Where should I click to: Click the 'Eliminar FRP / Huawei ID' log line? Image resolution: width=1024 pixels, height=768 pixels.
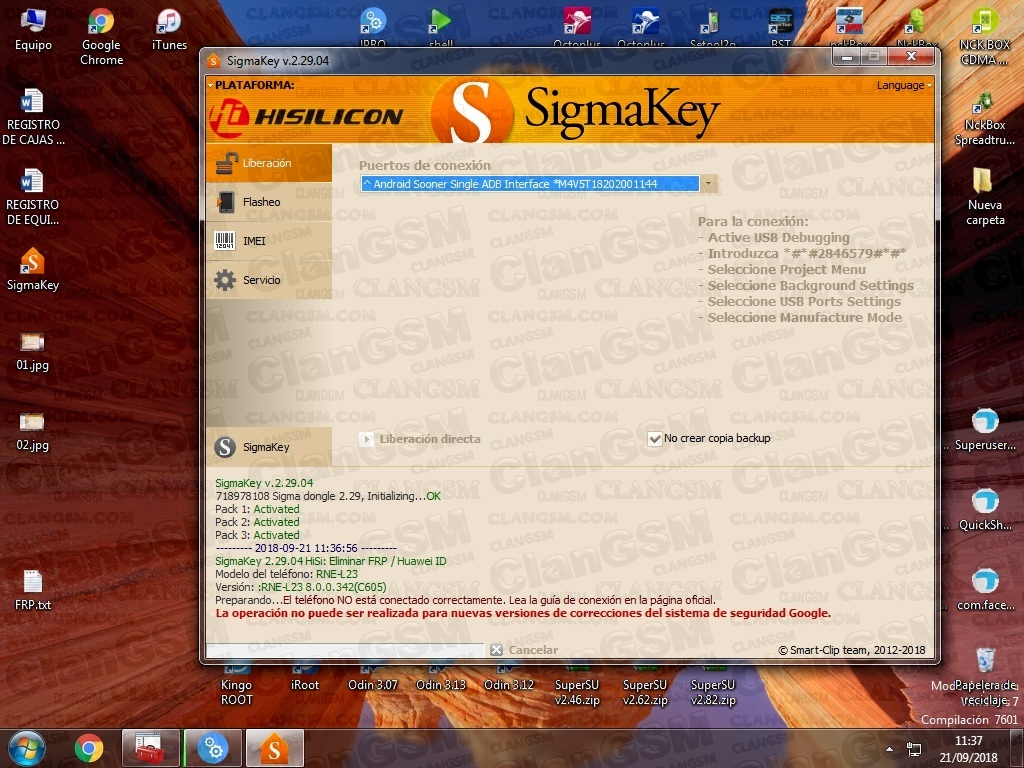pyautogui.click(x=330, y=561)
